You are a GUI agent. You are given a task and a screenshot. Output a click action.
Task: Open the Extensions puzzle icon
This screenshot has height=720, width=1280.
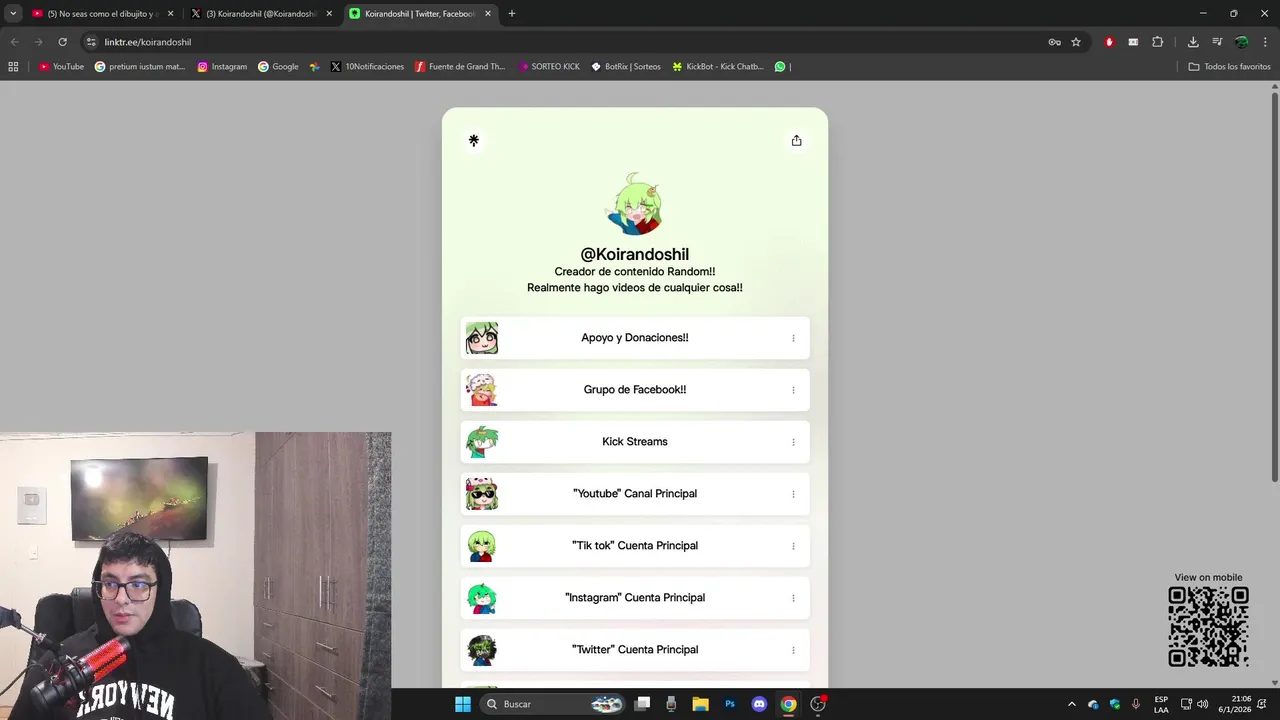point(1157,42)
